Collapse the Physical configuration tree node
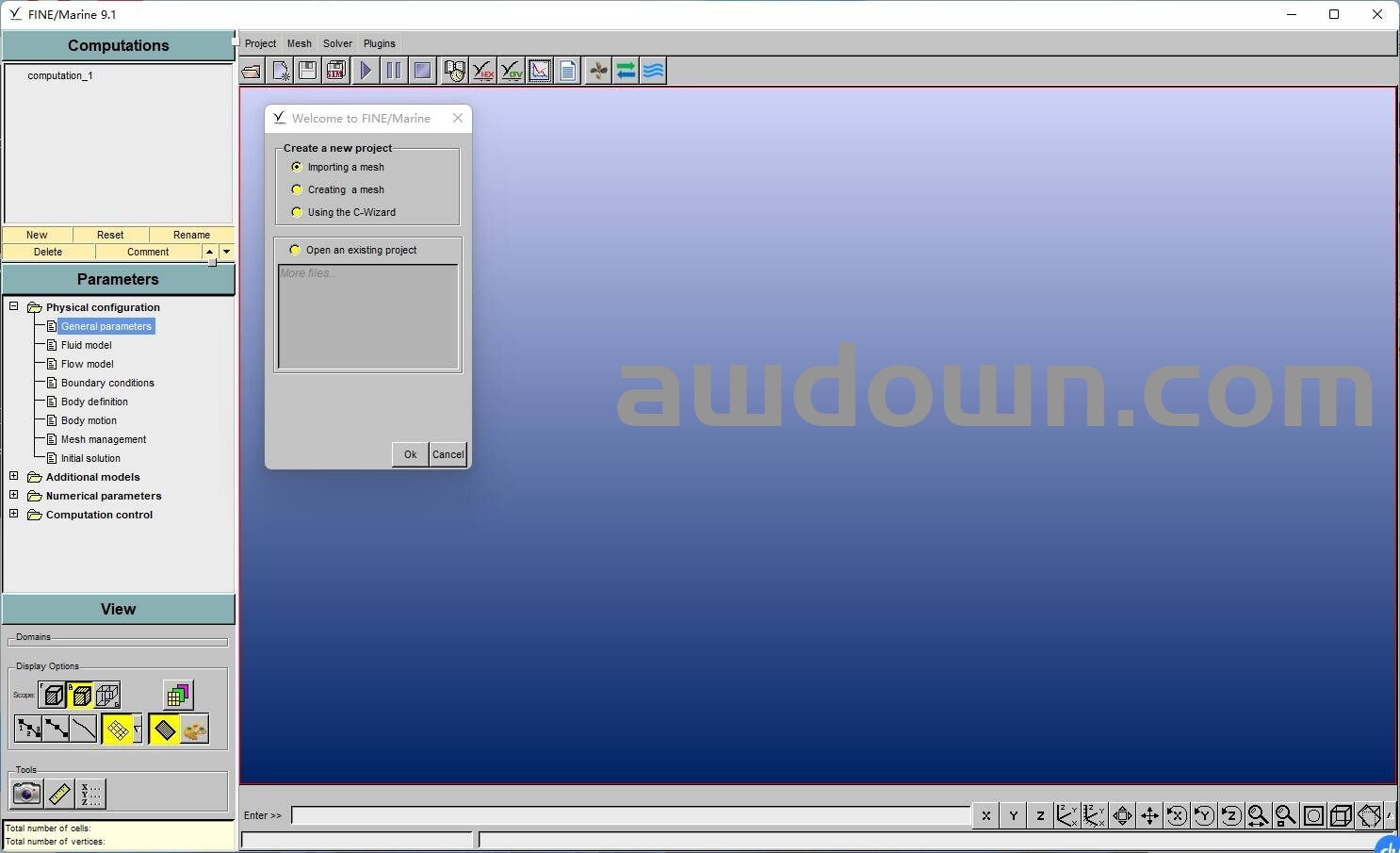1400x853 pixels. pyautogui.click(x=14, y=306)
